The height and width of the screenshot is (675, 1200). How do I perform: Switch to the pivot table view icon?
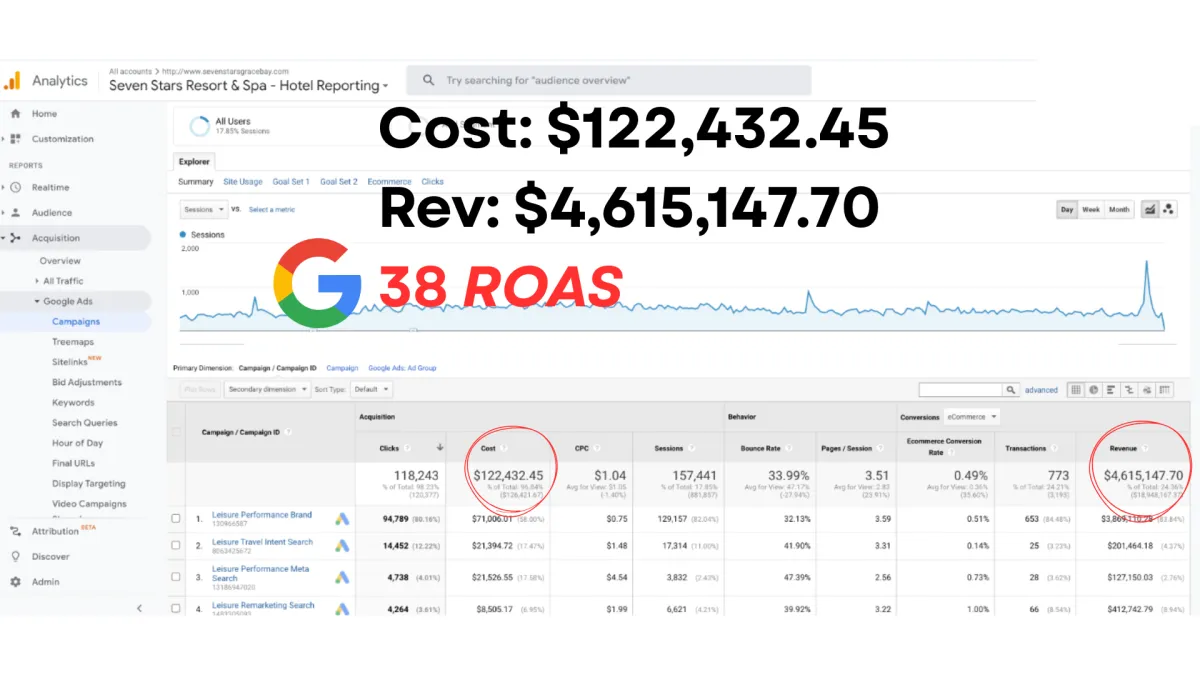(x=1165, y=390)
